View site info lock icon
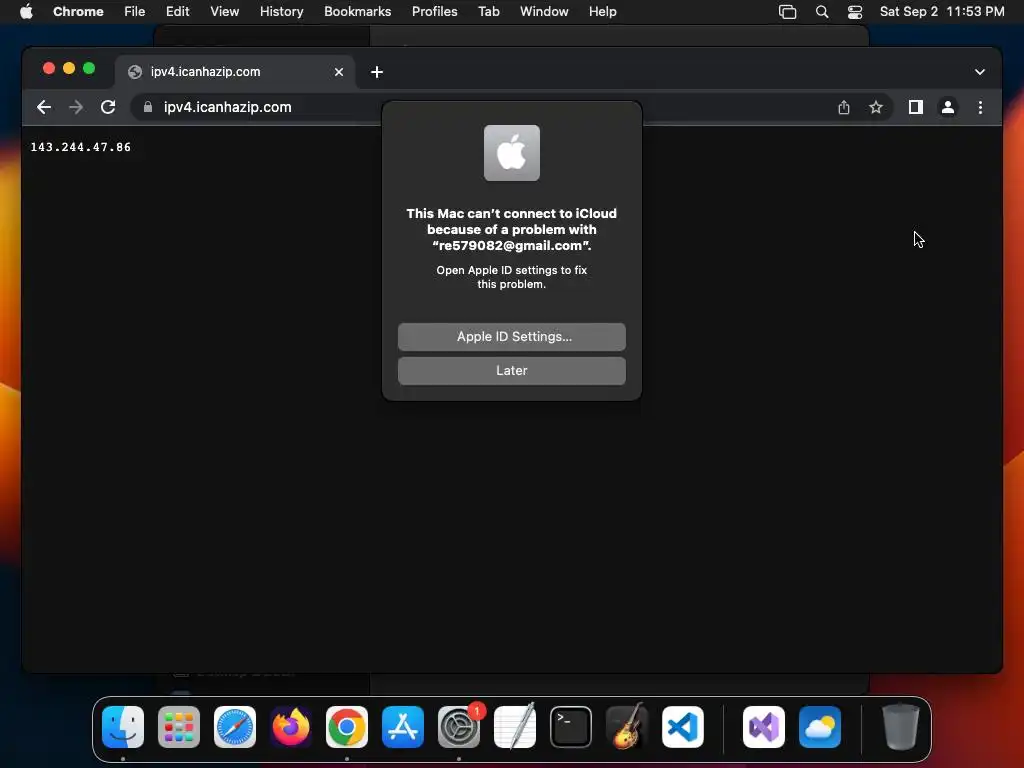This screenshot has height=768, width=1024. [148, 107]
